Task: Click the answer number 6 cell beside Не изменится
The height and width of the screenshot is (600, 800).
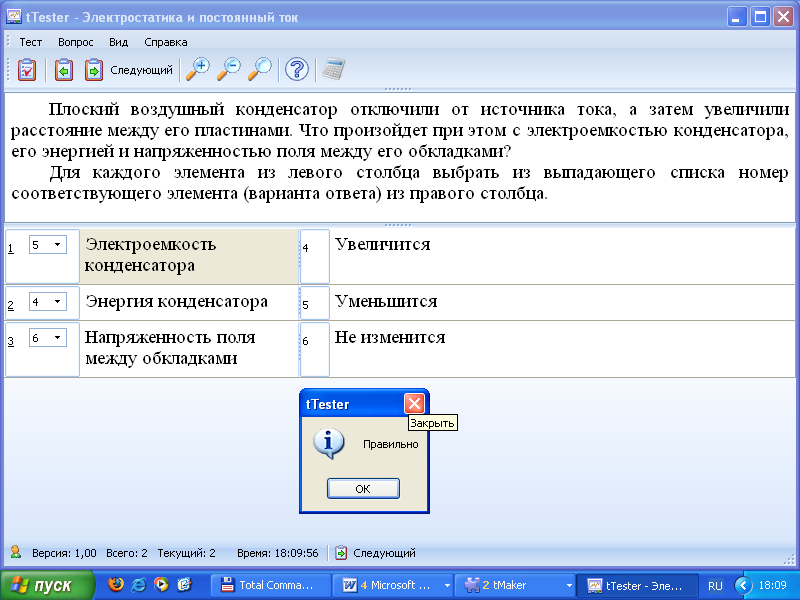Action: pyautogui.click(x=315, y=349)
